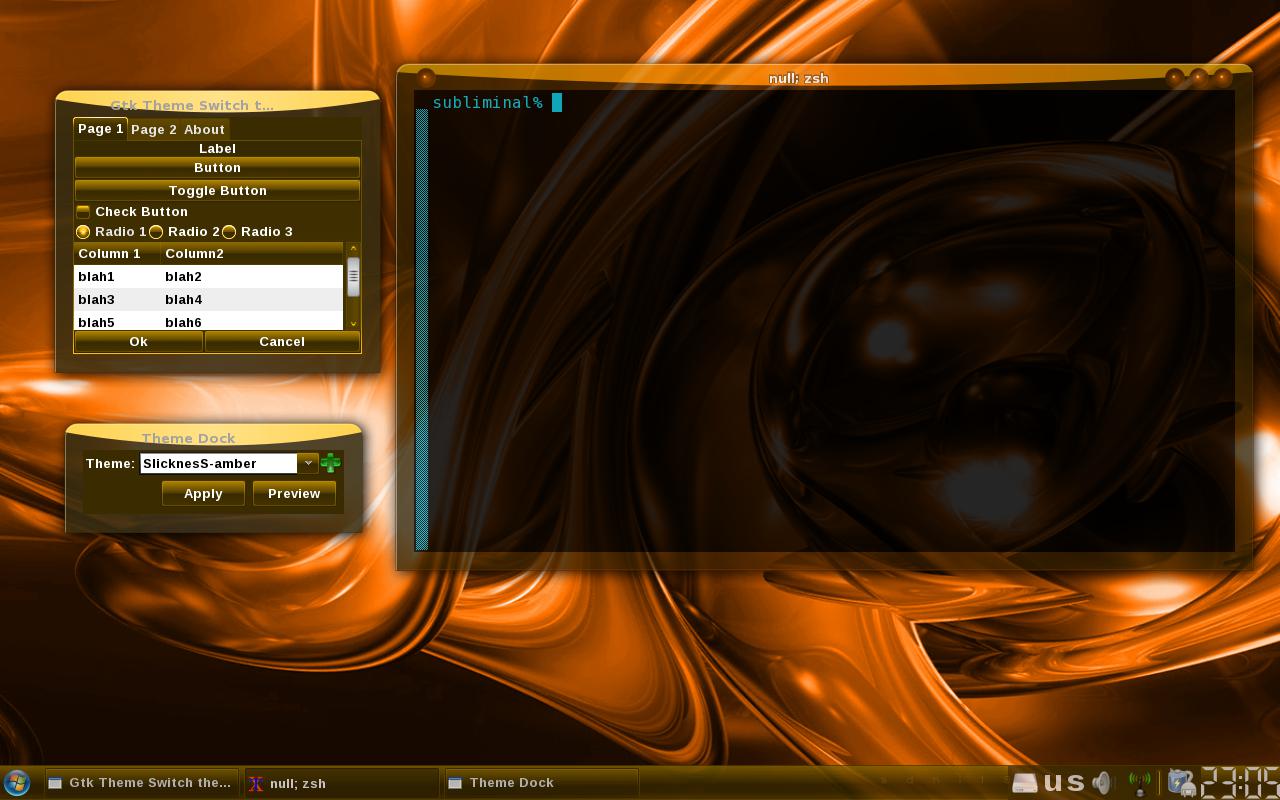Click the Ok button

click(x=139, y=342)
